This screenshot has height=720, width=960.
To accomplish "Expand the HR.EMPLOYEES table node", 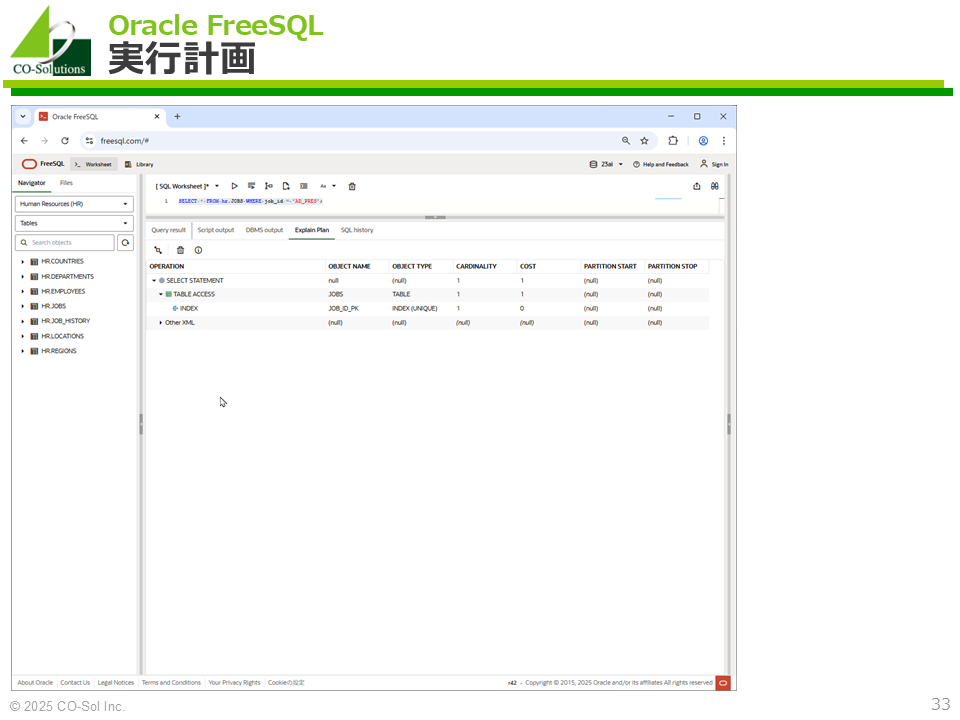I will point(22,292).
